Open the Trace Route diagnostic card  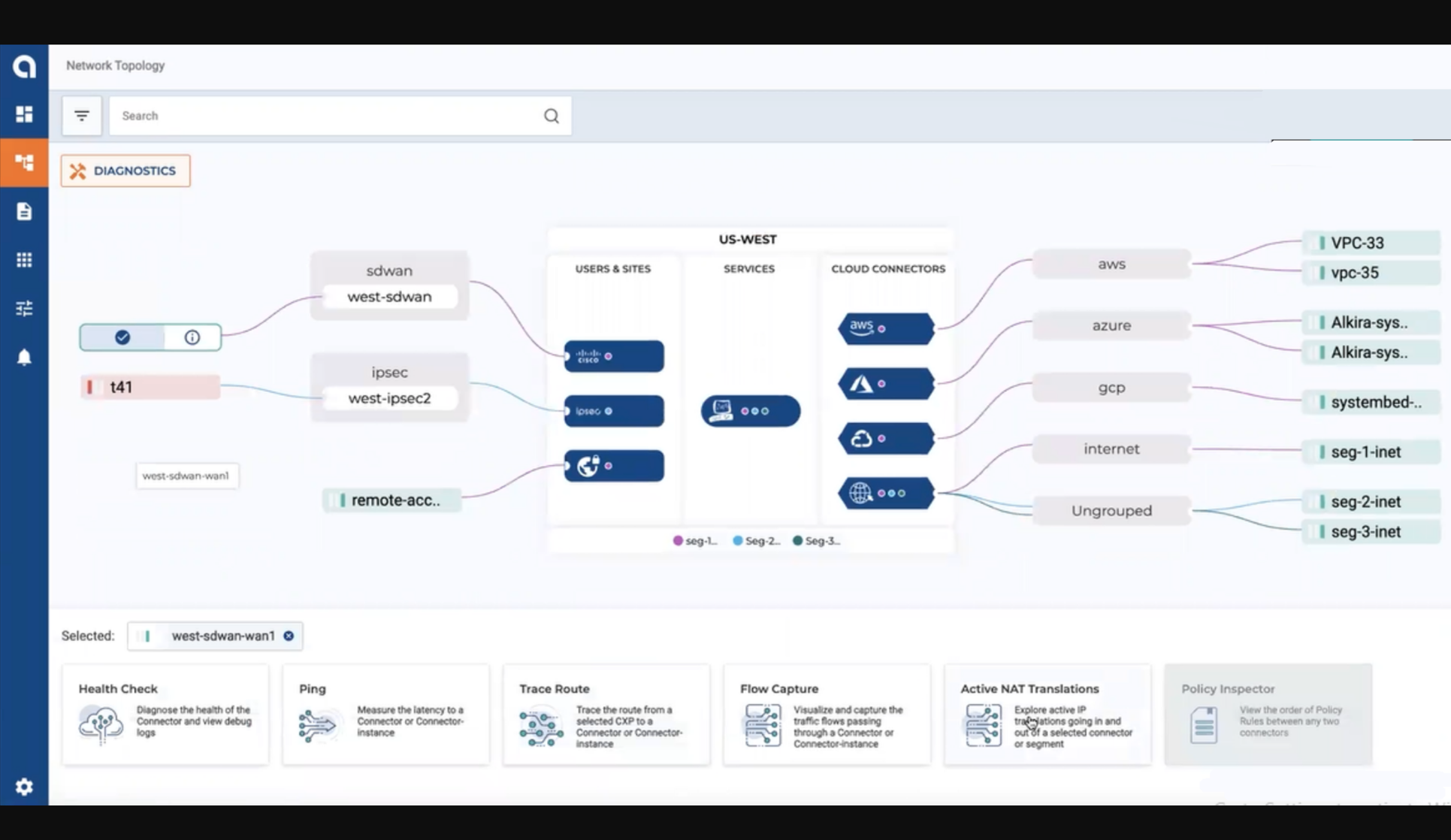tap(606, 715)
